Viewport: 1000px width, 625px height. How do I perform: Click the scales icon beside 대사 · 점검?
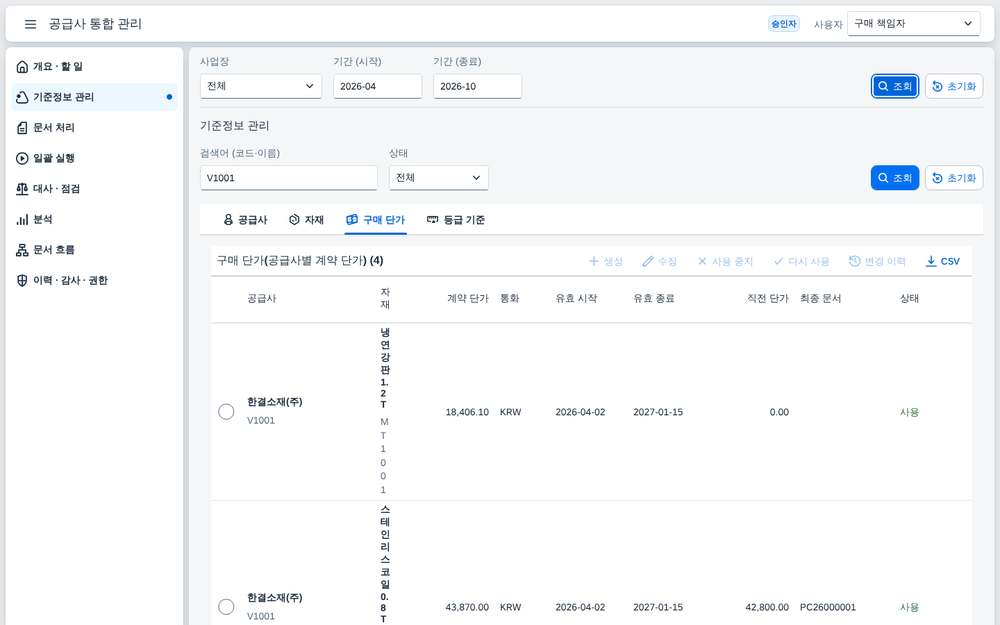point(22,189)
